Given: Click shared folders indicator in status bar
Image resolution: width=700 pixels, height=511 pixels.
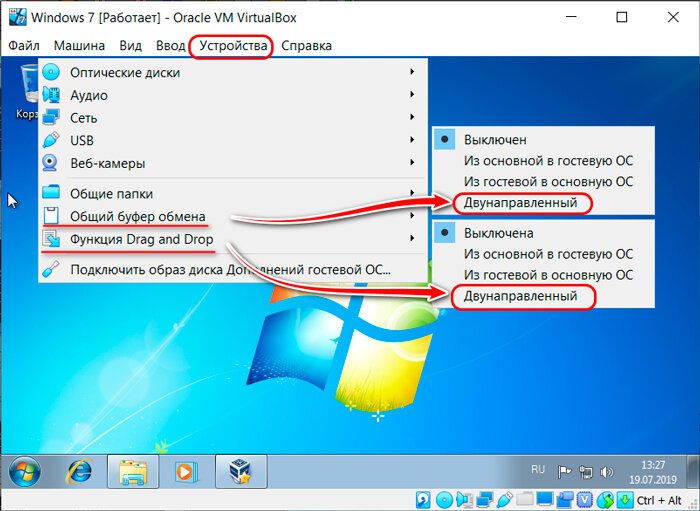Looking at the screenshot, I should click(x=525, y=499).
